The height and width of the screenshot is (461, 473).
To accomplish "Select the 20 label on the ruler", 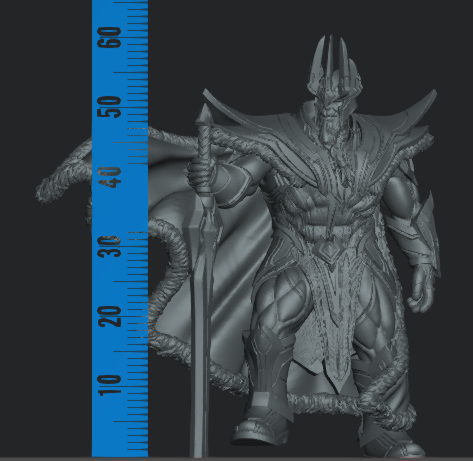I will [x=109, y=316].
